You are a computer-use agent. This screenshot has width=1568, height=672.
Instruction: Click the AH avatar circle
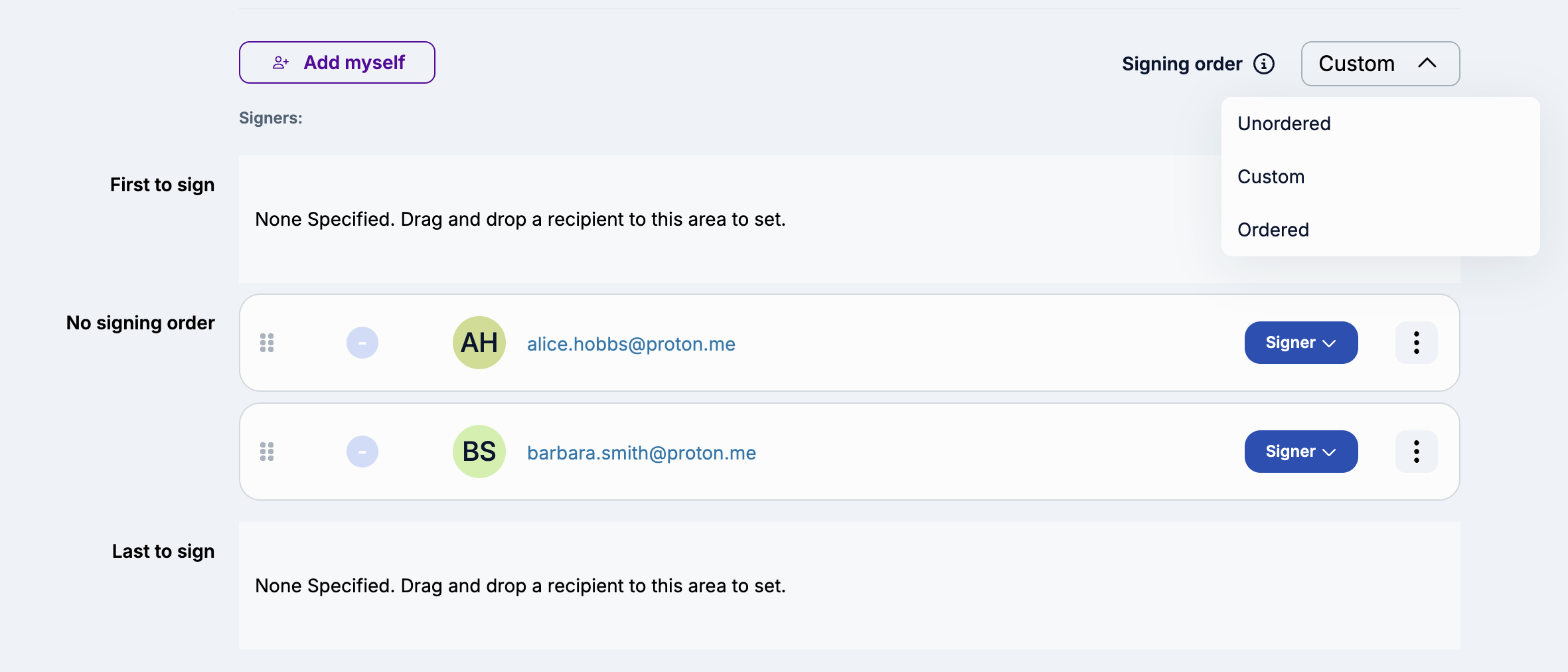tap(479, 343)
